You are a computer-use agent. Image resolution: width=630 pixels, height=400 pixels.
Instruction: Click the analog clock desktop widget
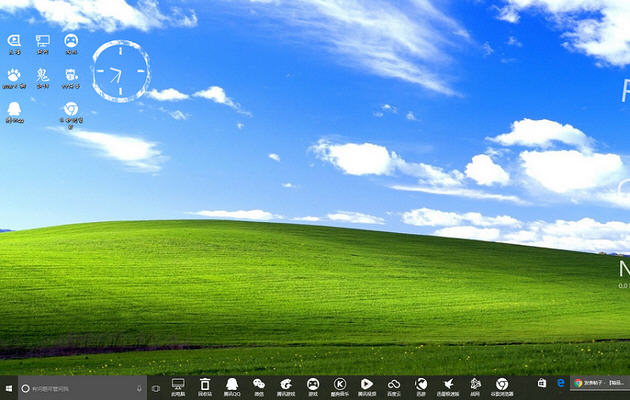coord(121,71)
